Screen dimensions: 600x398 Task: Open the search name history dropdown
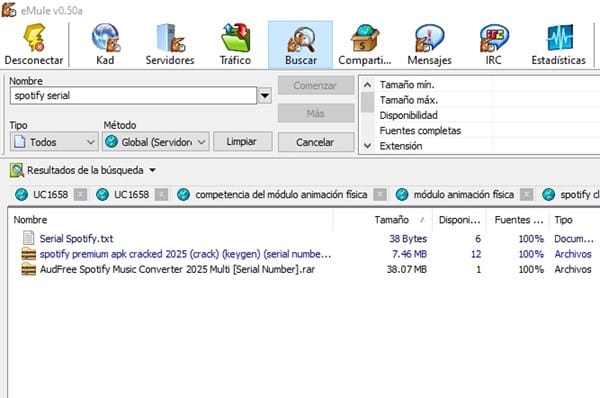tap(265, 96)
